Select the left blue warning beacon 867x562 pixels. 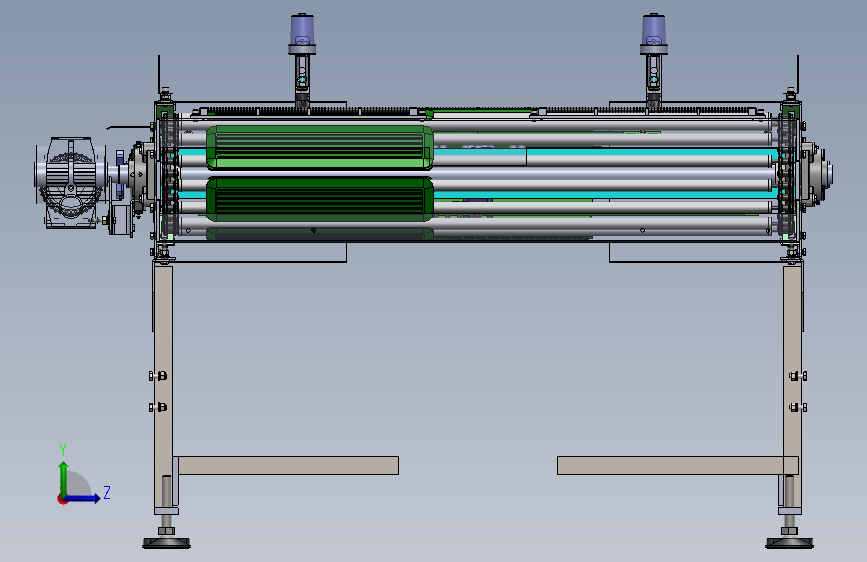(302, 34)
